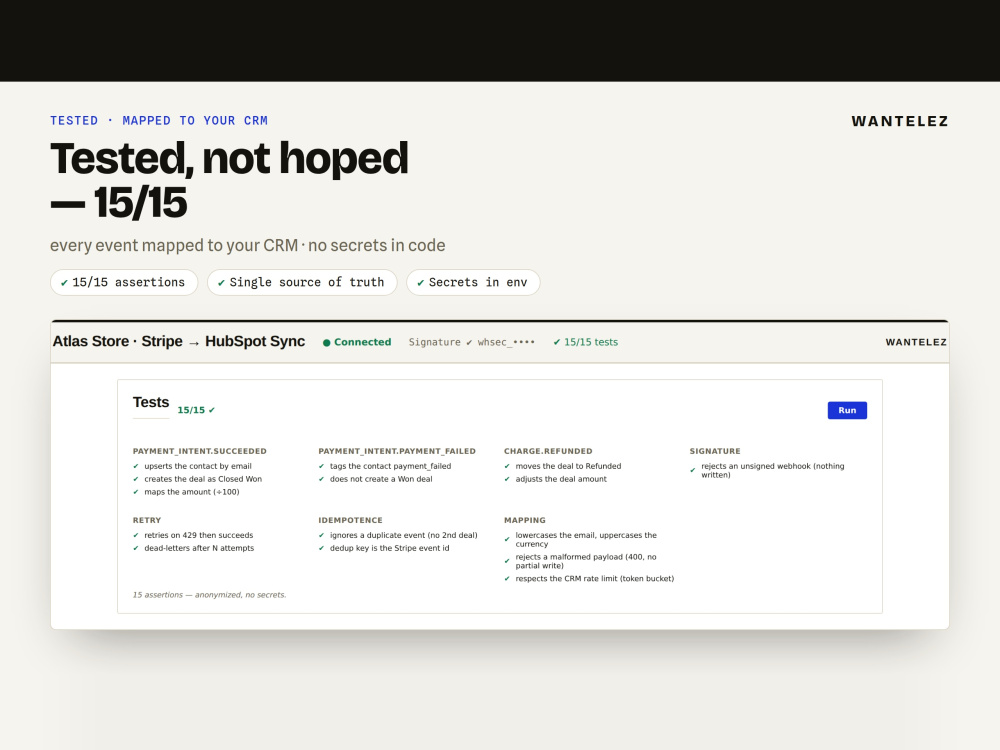Screen dimensions: 1000x750
Task: Click checkmark beside 'rejects an unsigned webhook'
Action: point(693,471)
